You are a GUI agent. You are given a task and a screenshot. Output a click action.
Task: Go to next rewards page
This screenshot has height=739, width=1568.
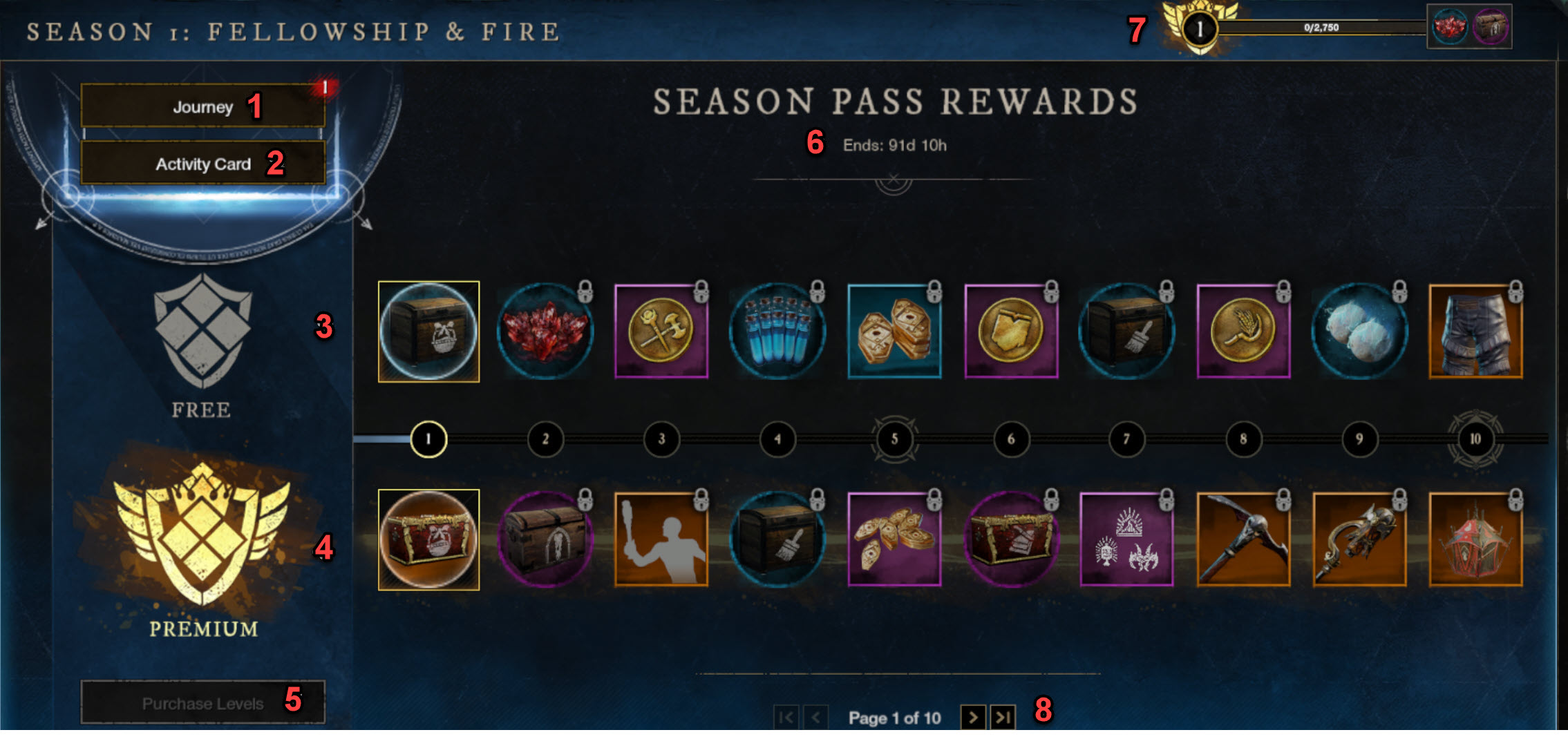973,718
